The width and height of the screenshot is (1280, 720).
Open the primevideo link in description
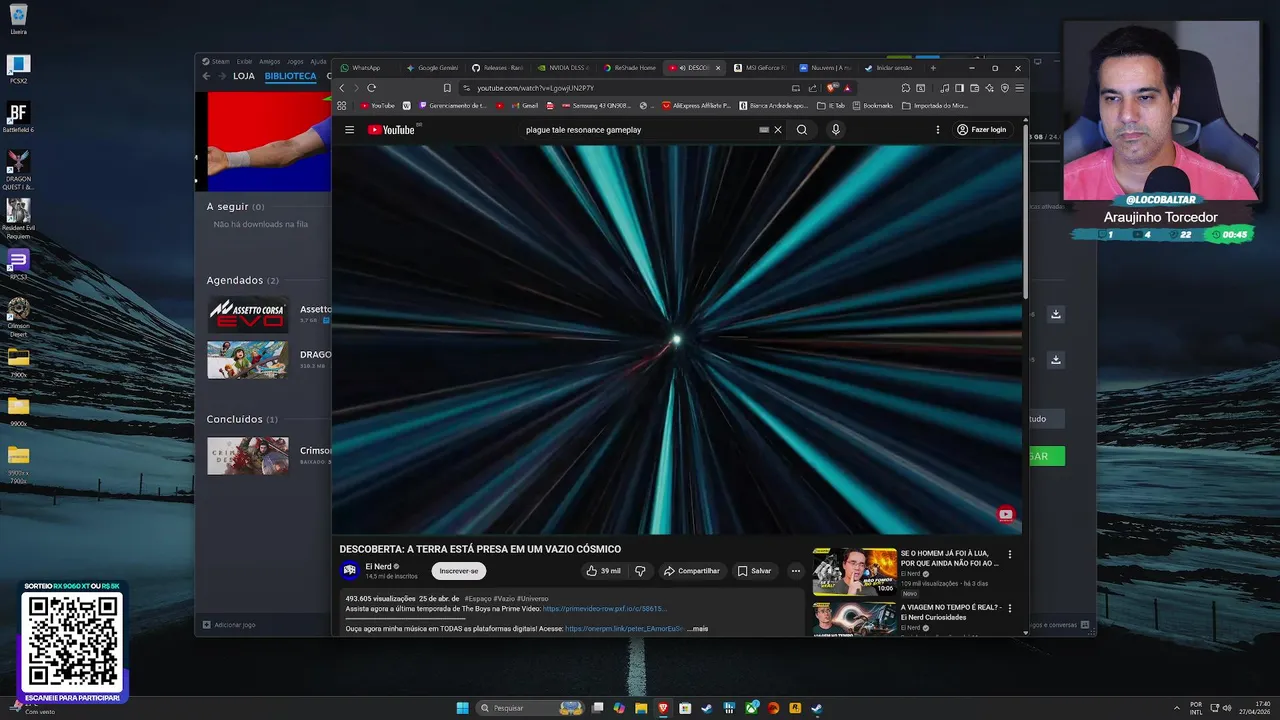(x=604, y=608)
